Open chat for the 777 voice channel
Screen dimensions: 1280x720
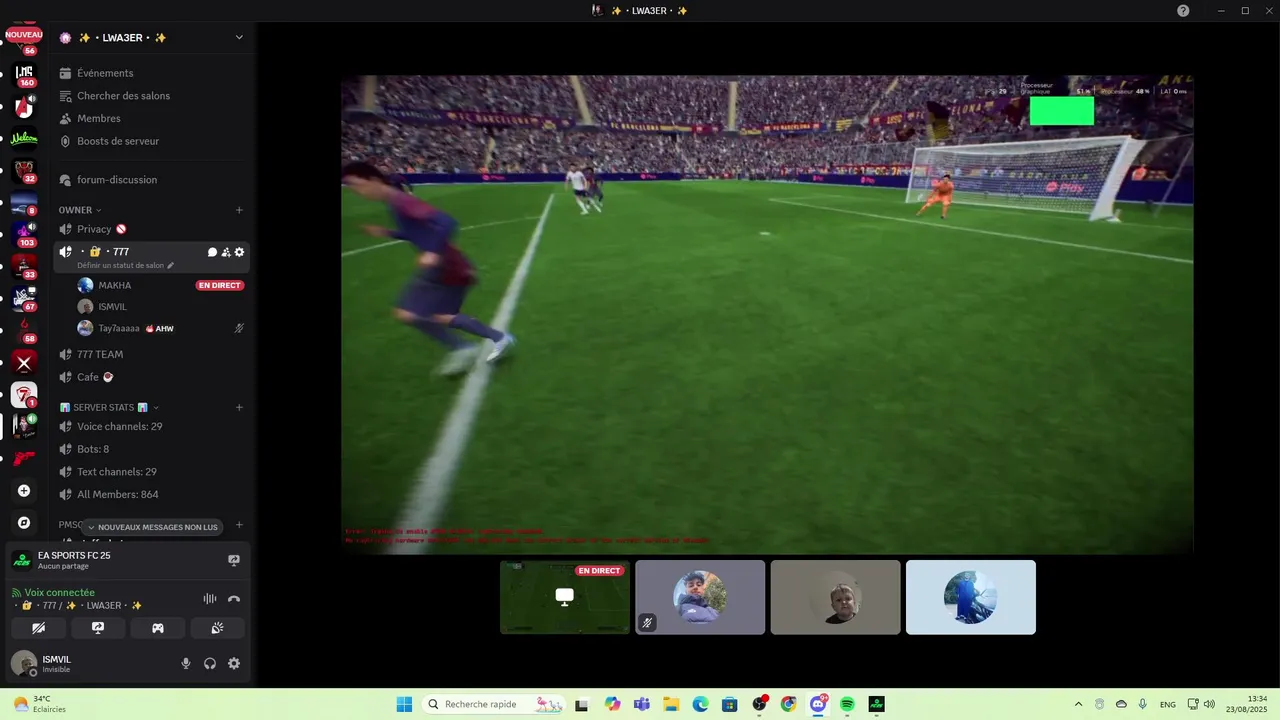(212, 252)
